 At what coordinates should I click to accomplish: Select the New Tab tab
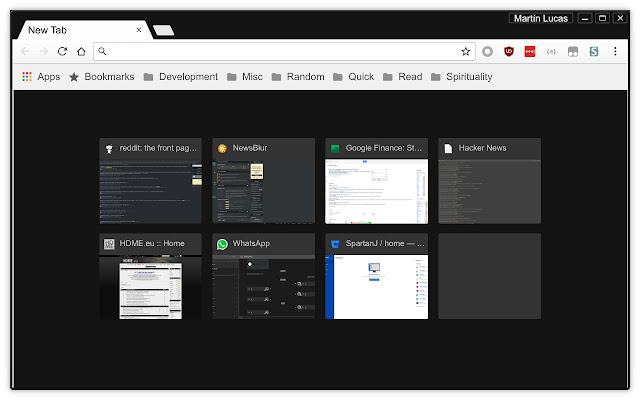tap(83, 30)
